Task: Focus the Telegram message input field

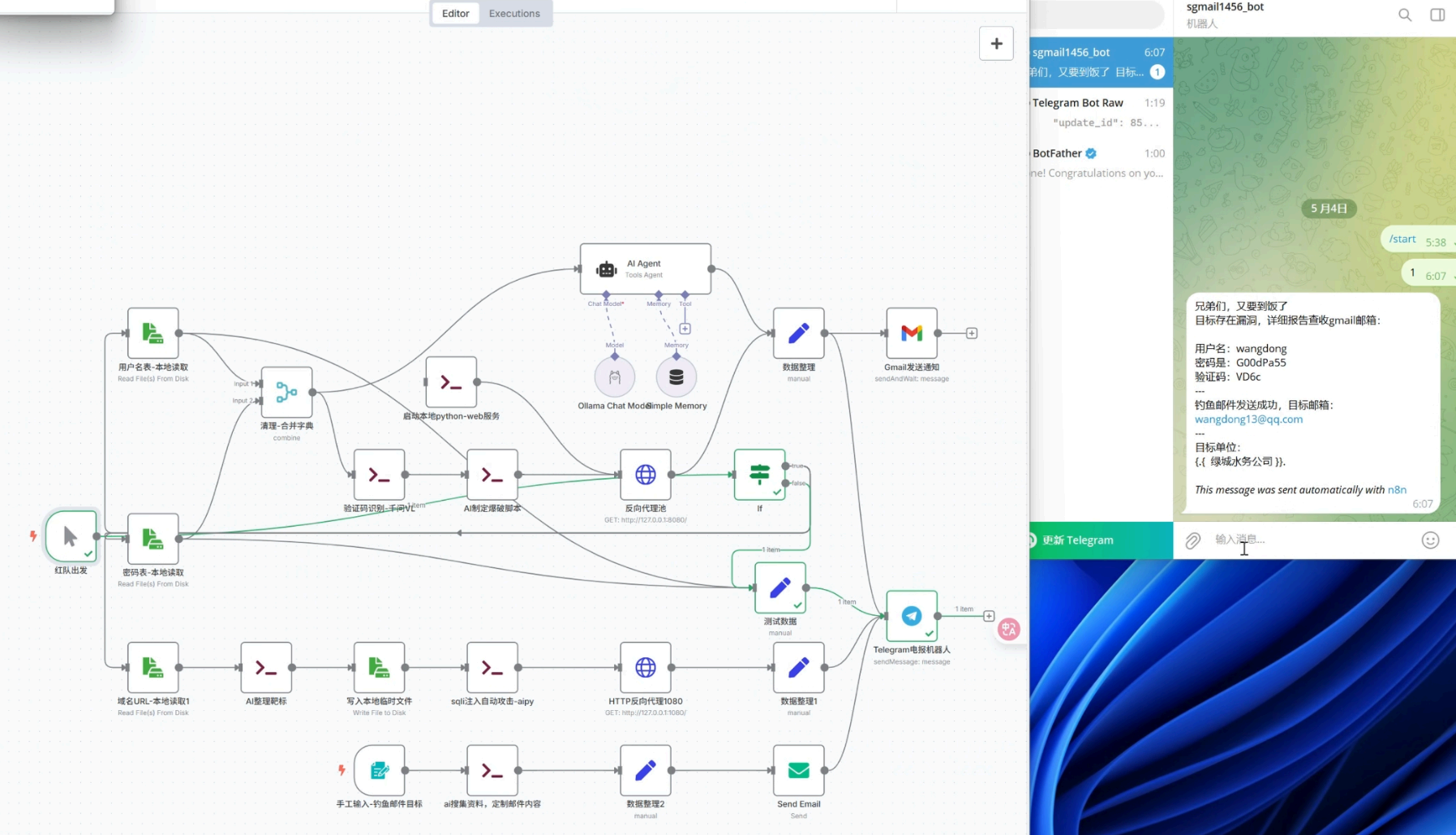Action: click(x=1312, y=540)
